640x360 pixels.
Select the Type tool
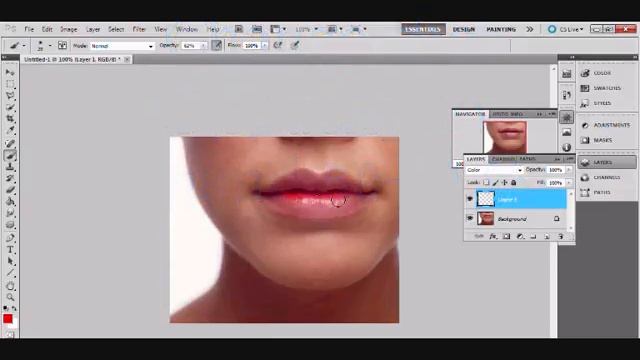(x=10, y=250)
